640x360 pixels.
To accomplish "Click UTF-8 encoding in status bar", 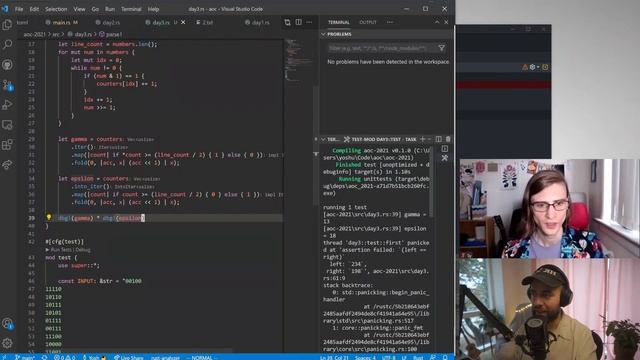I will (x=389, y=358).
